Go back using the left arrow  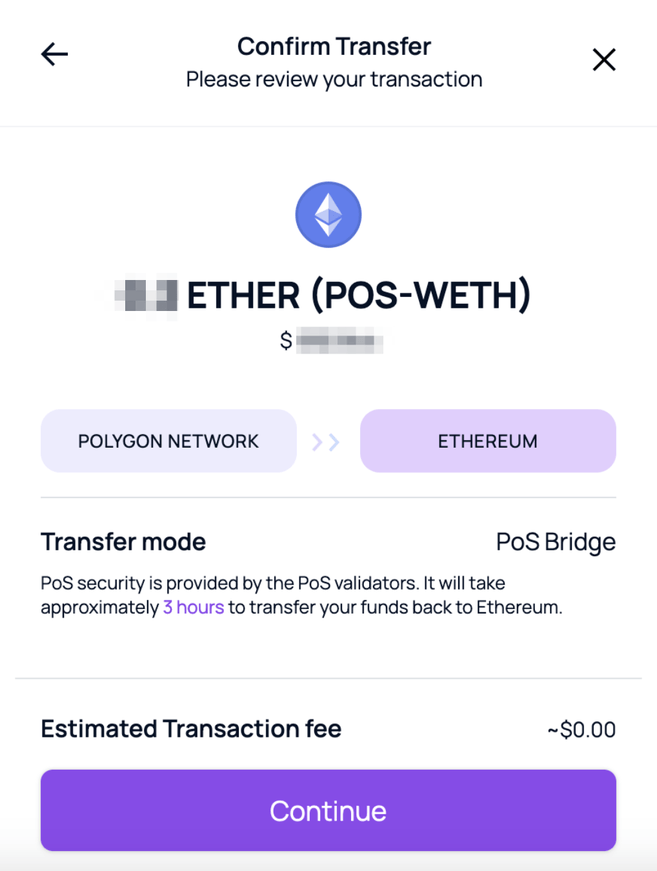click(54, 55)
